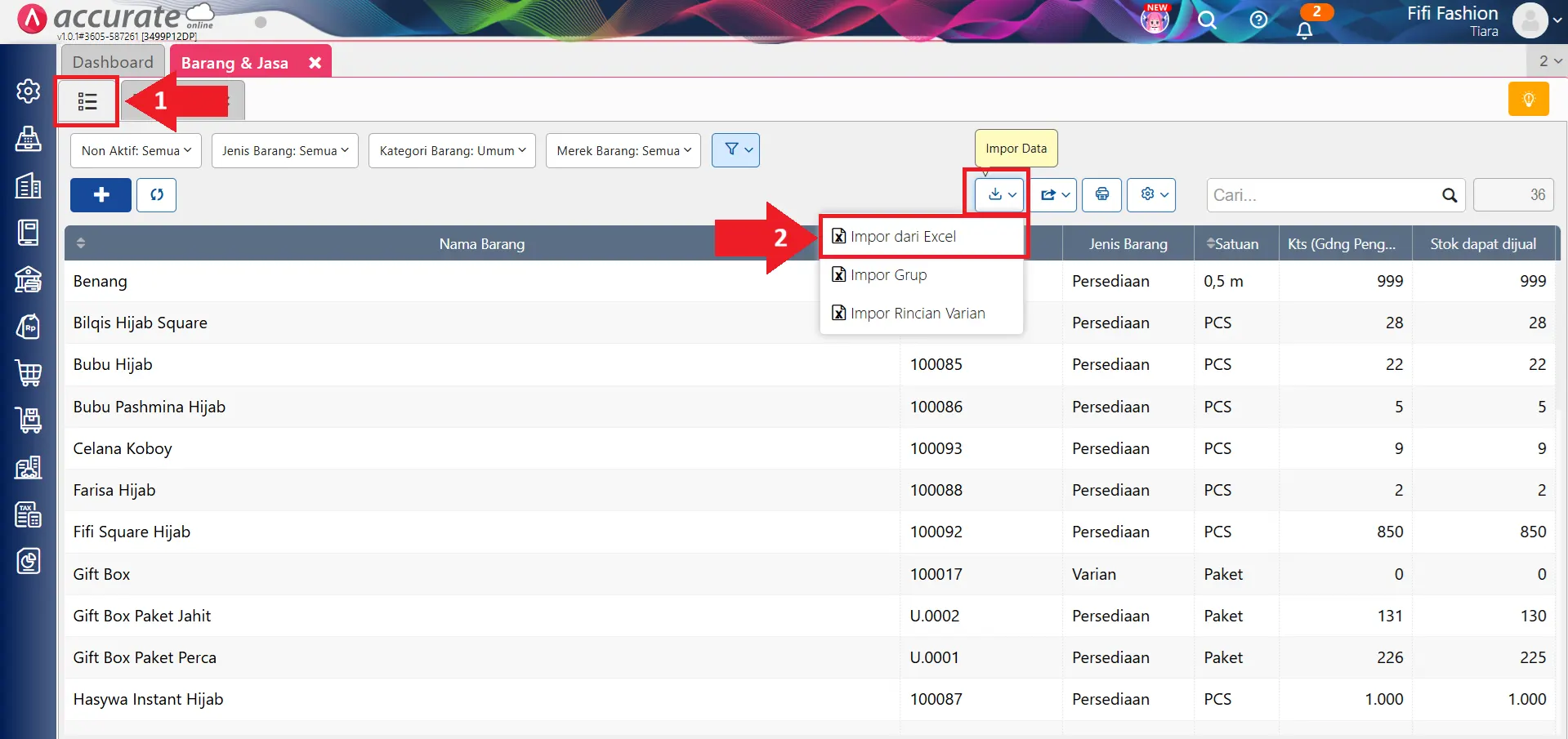Open the Bilqis Hijab Square item row
The height and width of the screenshot is (739, 1568).
pyautogui.click(x=141, y=323)
